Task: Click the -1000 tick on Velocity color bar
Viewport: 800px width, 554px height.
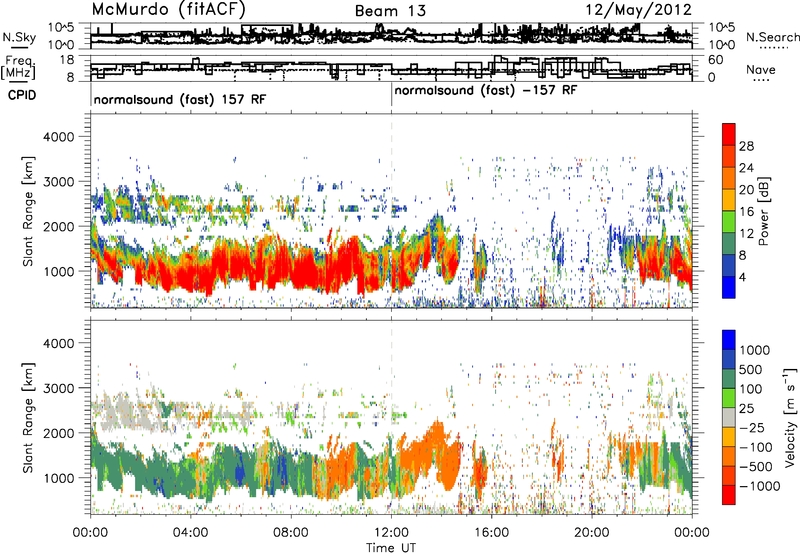Action: pyautogui.click(x=759, y=486)
